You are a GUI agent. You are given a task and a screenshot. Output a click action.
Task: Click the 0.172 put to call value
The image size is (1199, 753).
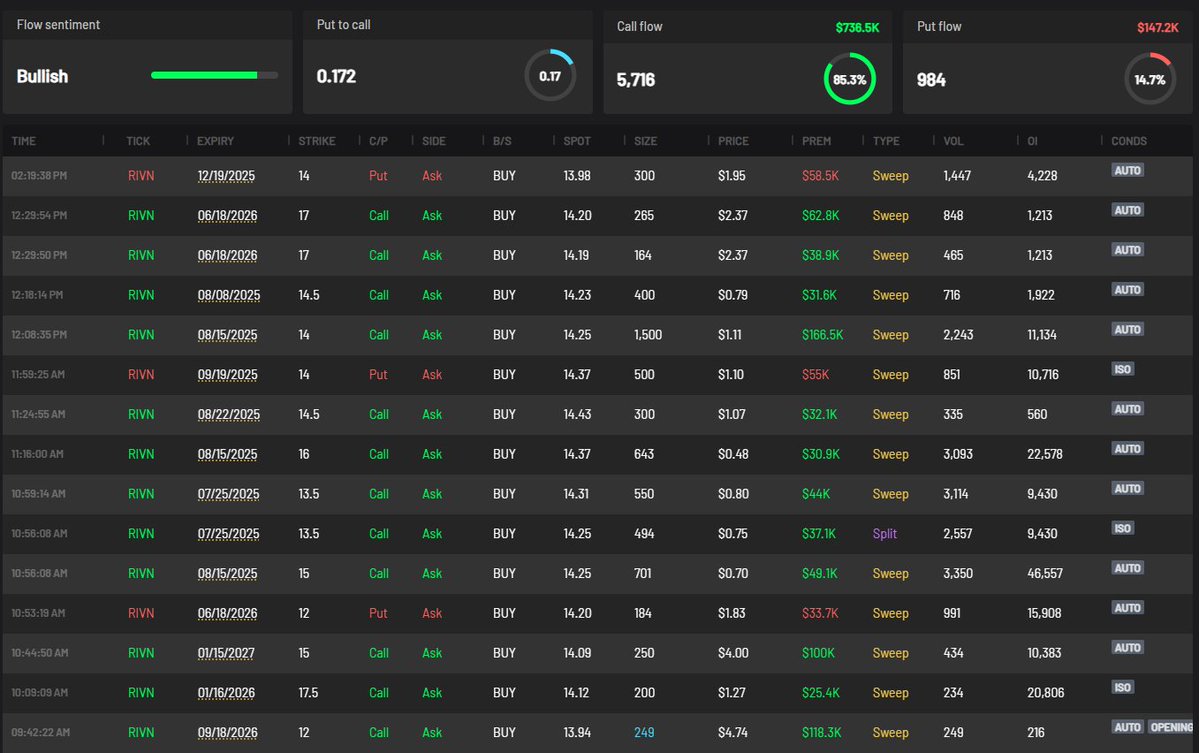[336, 76]
